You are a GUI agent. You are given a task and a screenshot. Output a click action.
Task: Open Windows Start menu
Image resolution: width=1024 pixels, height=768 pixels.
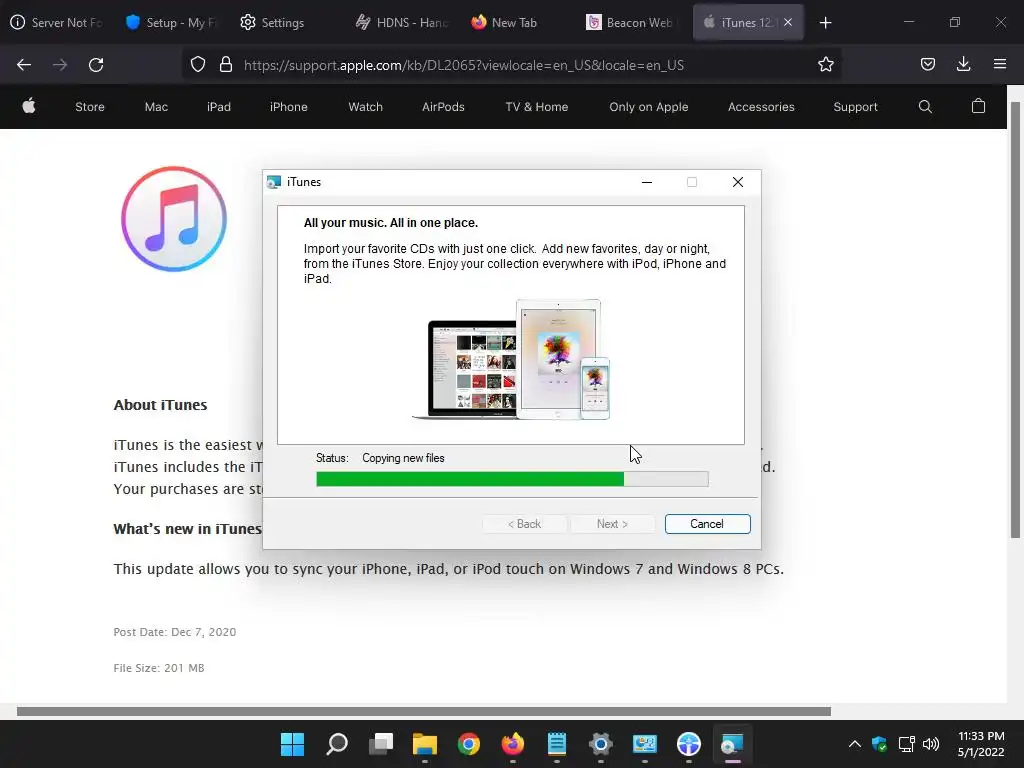[x=292, y=744]
